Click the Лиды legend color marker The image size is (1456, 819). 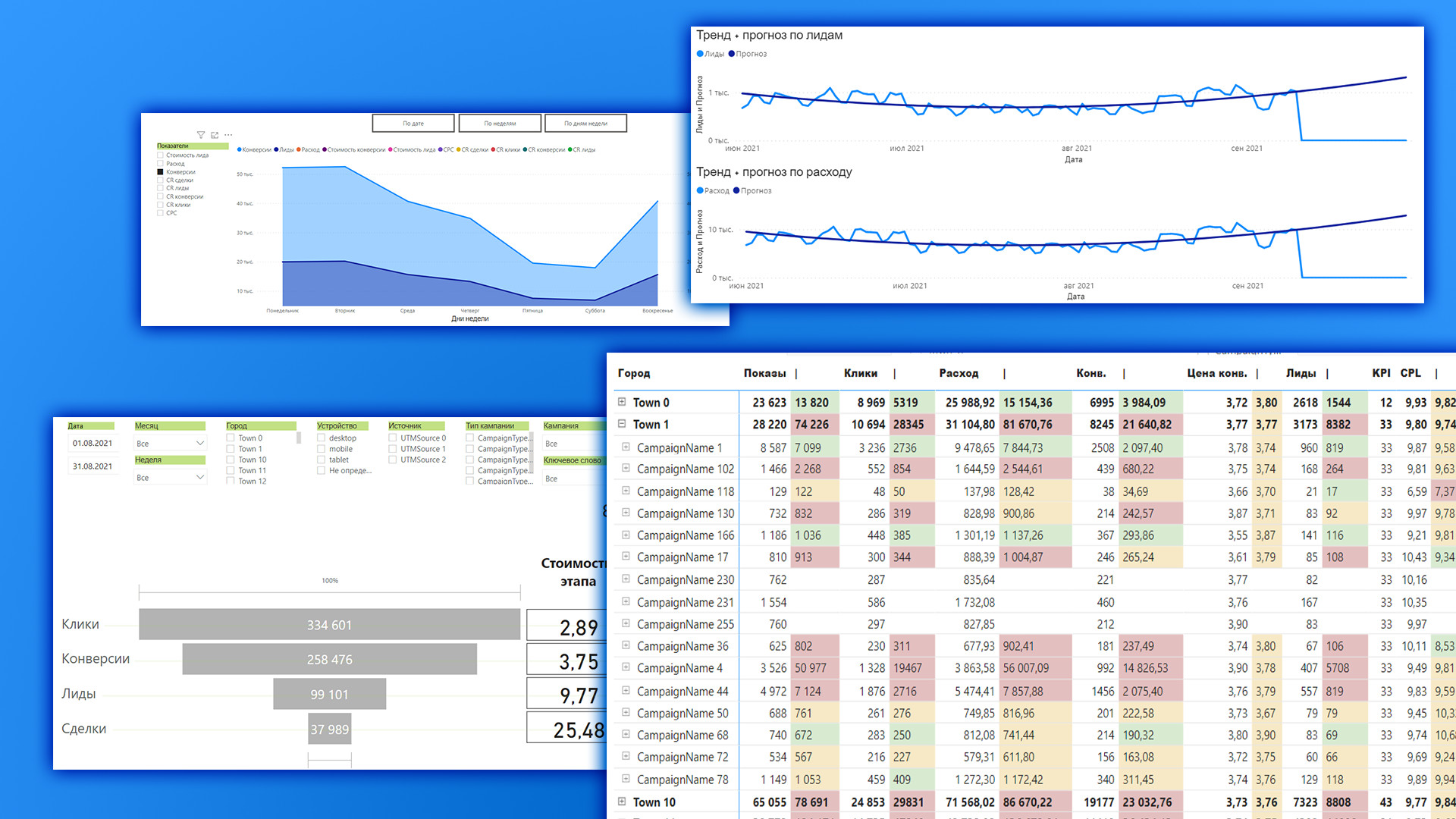(700, 54)
